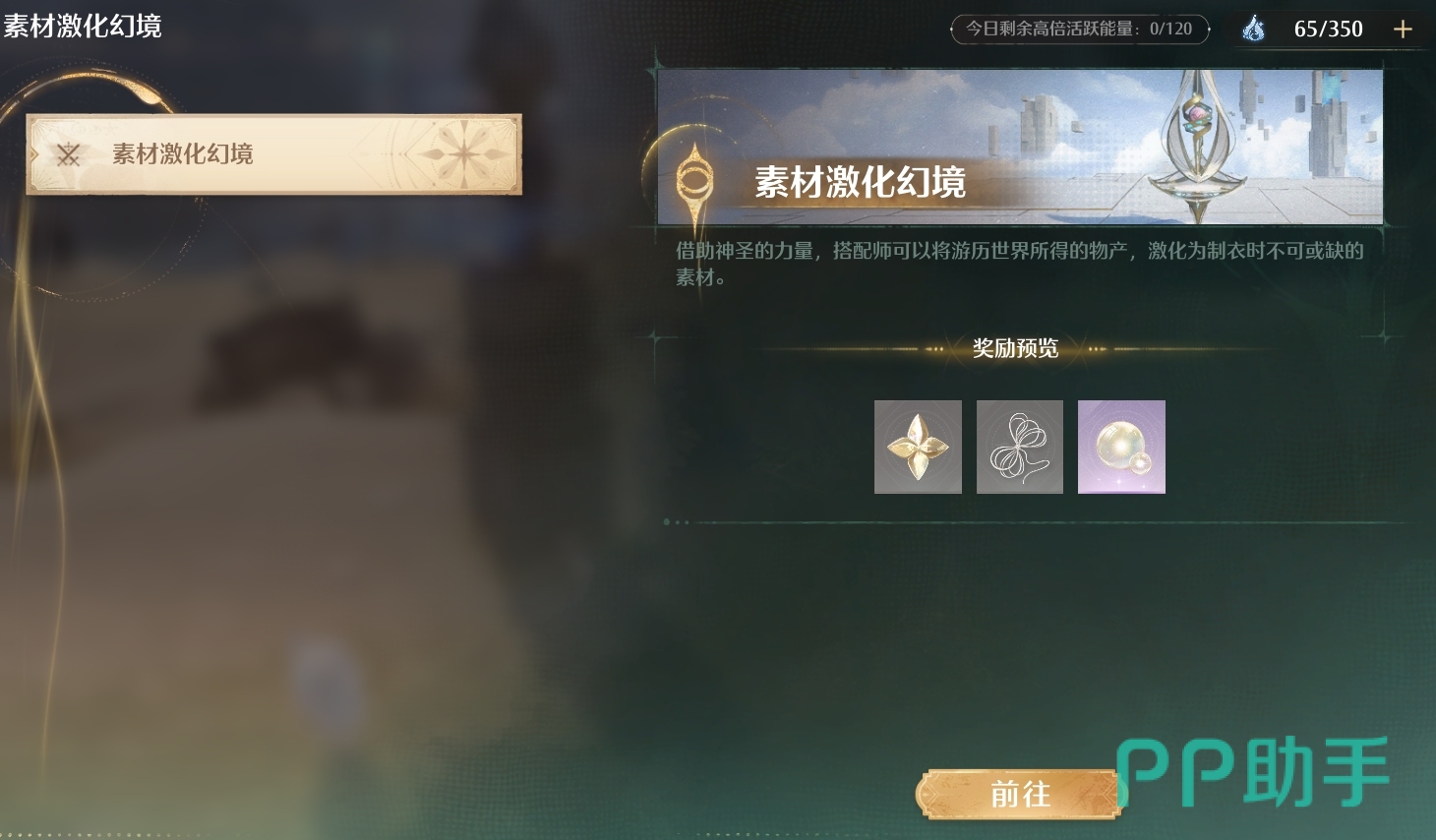Click the PP助手 watermark logo
The width and height of the screenshot is (1436, 840).
click(1252, 772)
